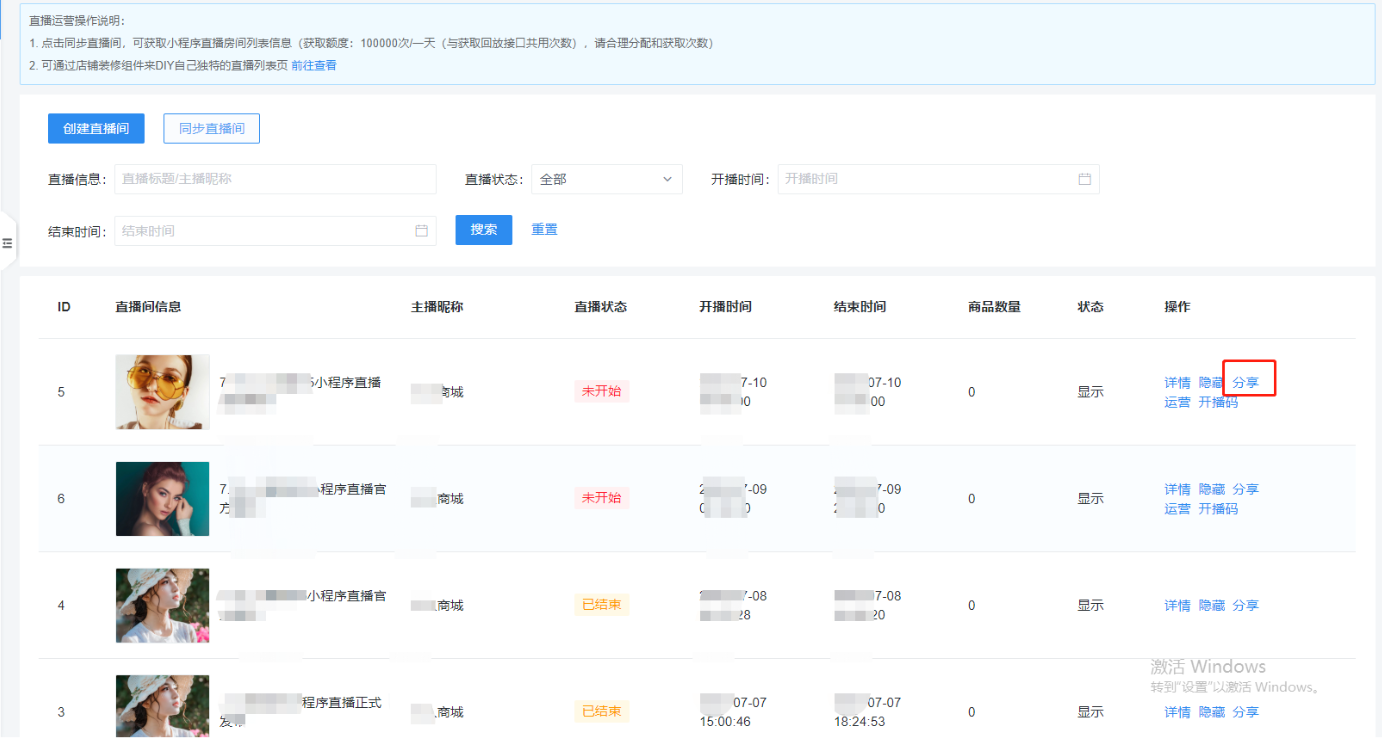Open 开播码 for live room ID 6

1218,509
